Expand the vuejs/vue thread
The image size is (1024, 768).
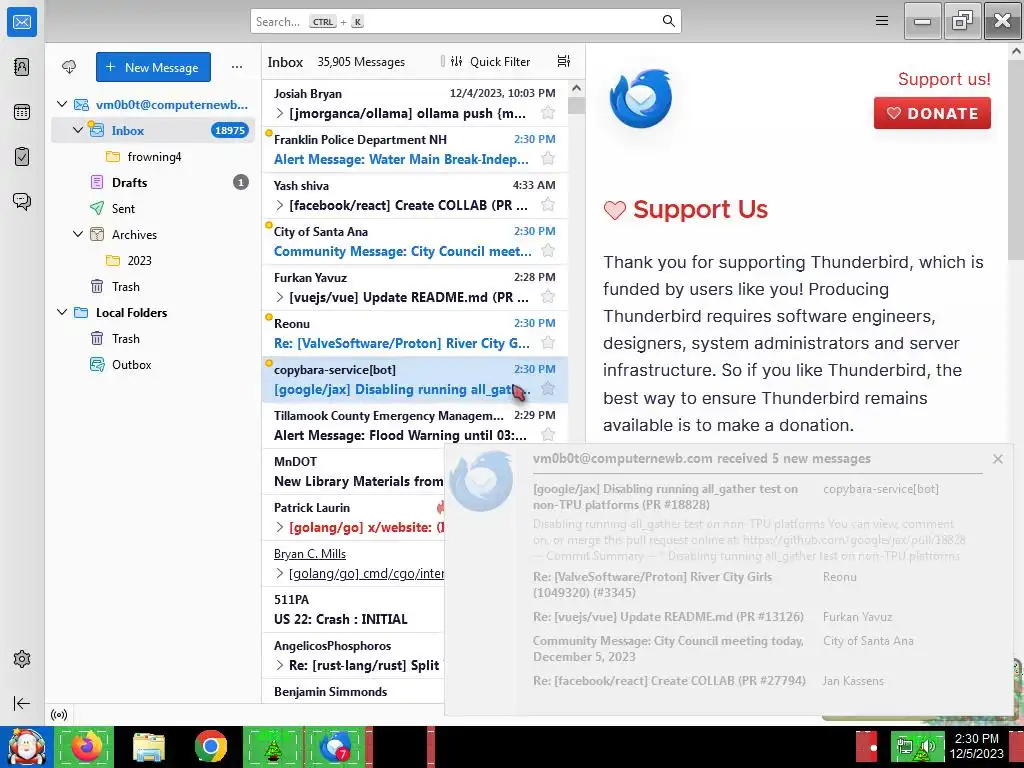[280, 297]
